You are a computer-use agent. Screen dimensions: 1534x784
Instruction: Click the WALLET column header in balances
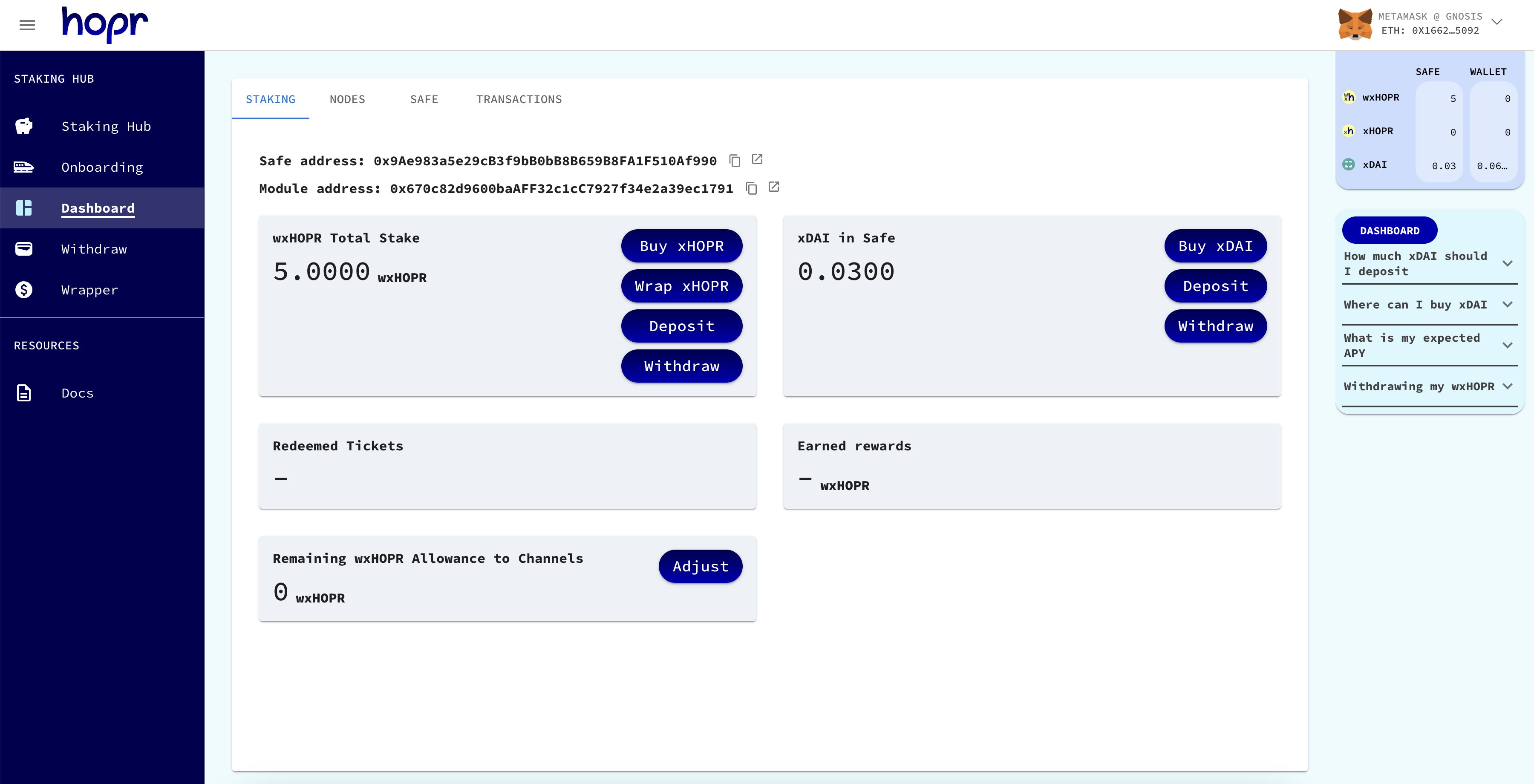point(1488,72)
